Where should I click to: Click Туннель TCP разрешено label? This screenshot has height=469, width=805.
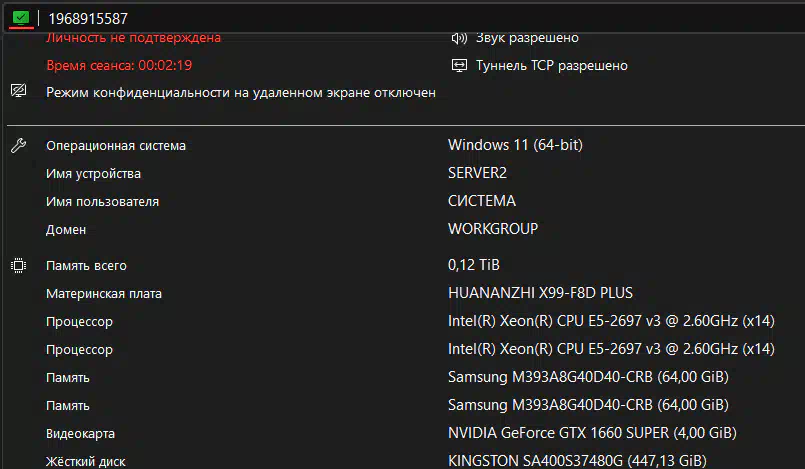point(551,66)
